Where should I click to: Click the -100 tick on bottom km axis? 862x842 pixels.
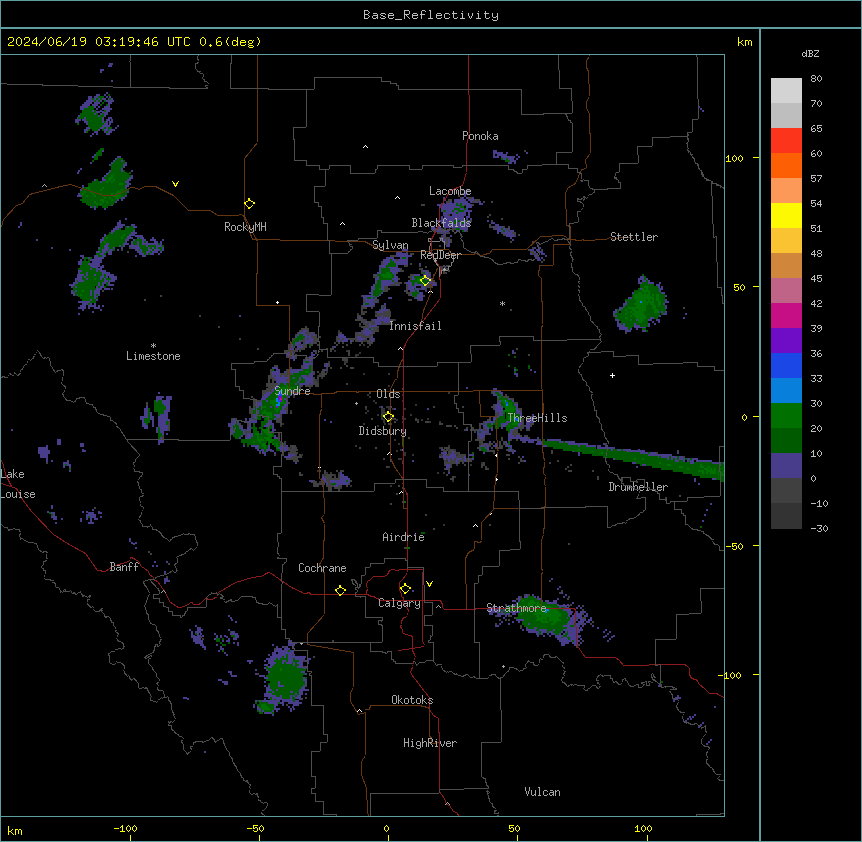126,828
